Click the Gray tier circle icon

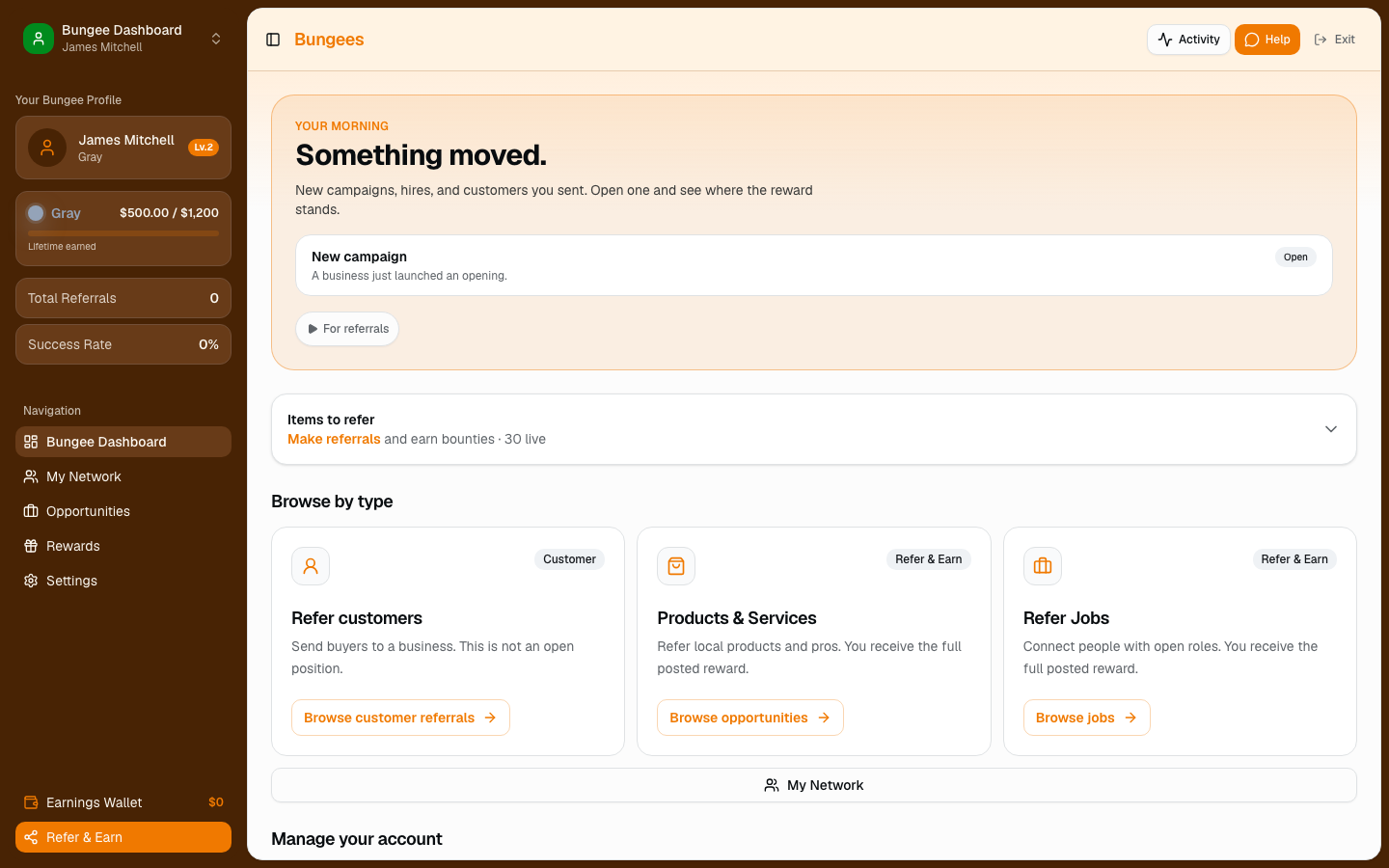click(36, 213)
